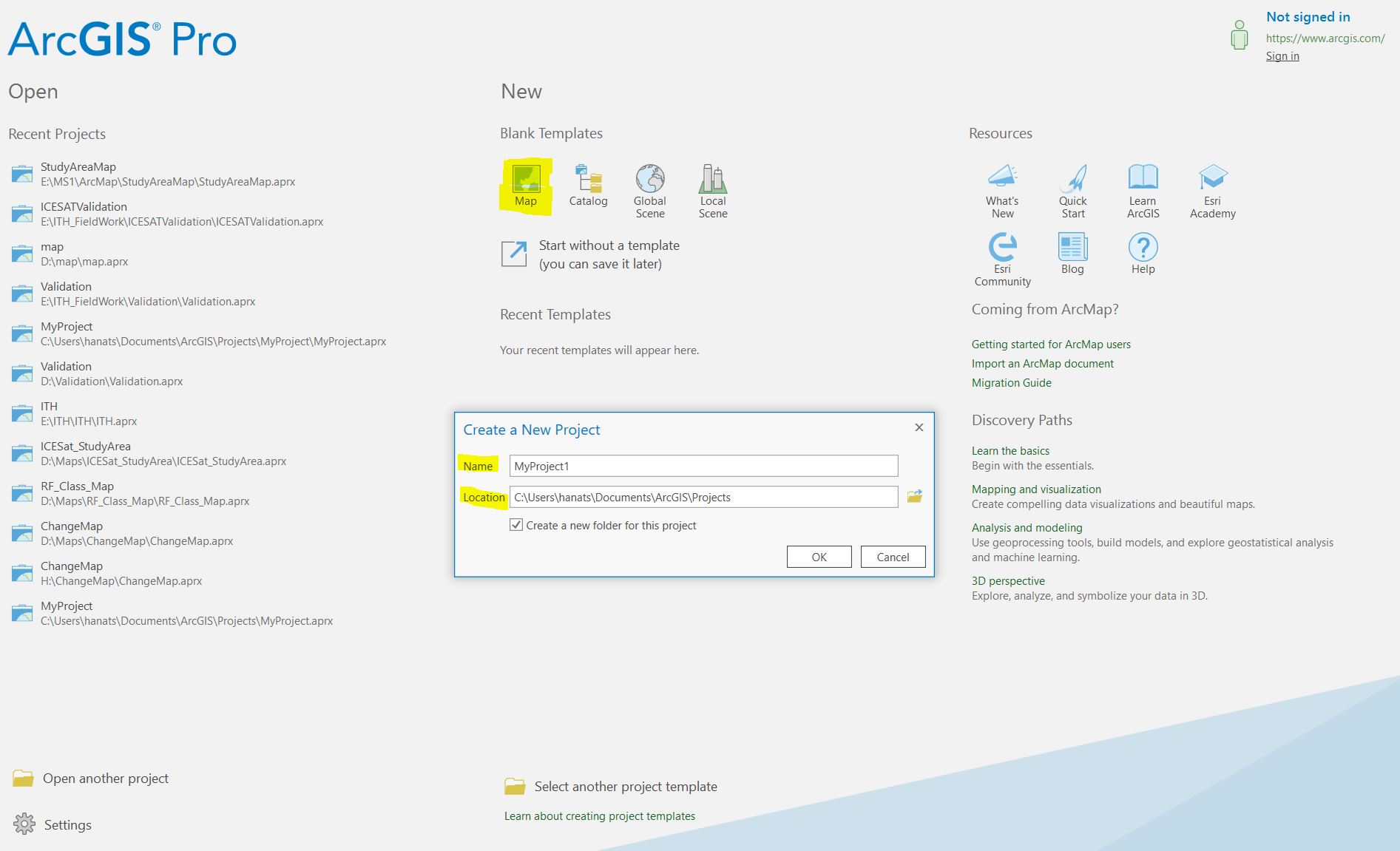1400x851 pixels.
Task: Click the Location path field
Action: 703,497
